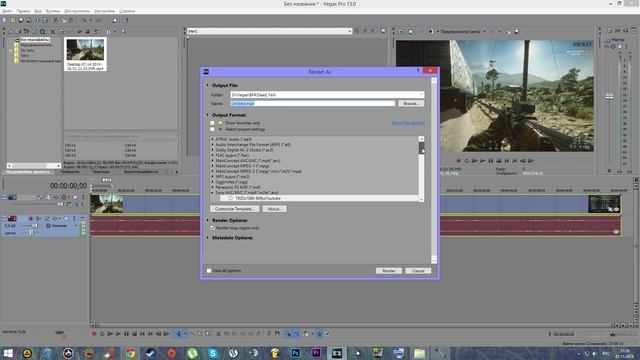Click Preview on External Monitor icon
640x360 pixels.
click(411, 31)
